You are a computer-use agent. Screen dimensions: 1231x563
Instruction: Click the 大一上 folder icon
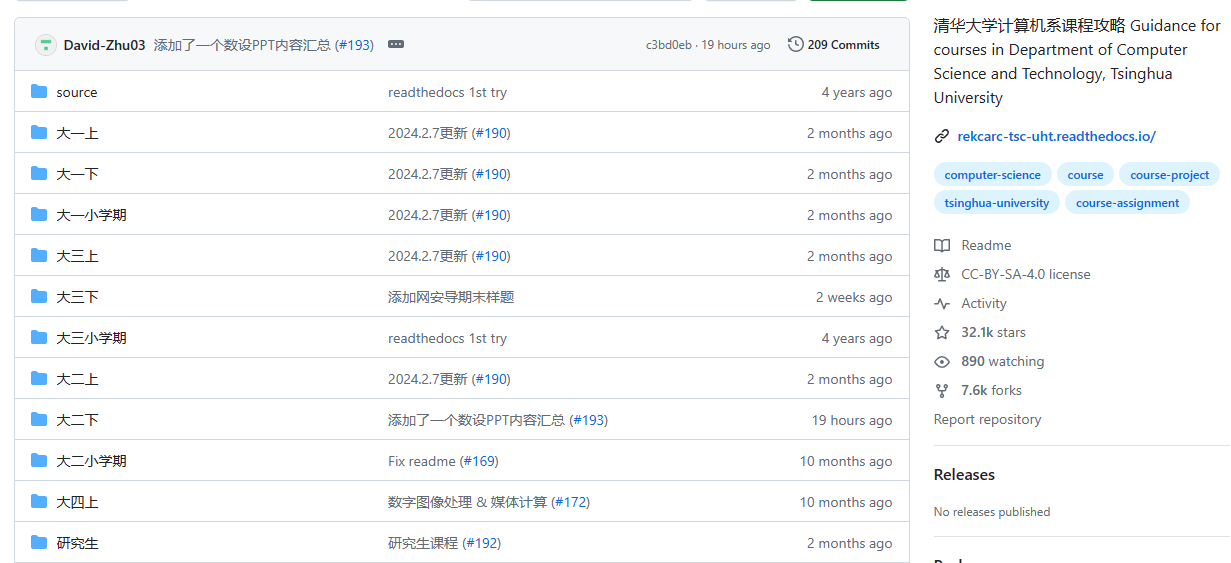click(39, 133)
